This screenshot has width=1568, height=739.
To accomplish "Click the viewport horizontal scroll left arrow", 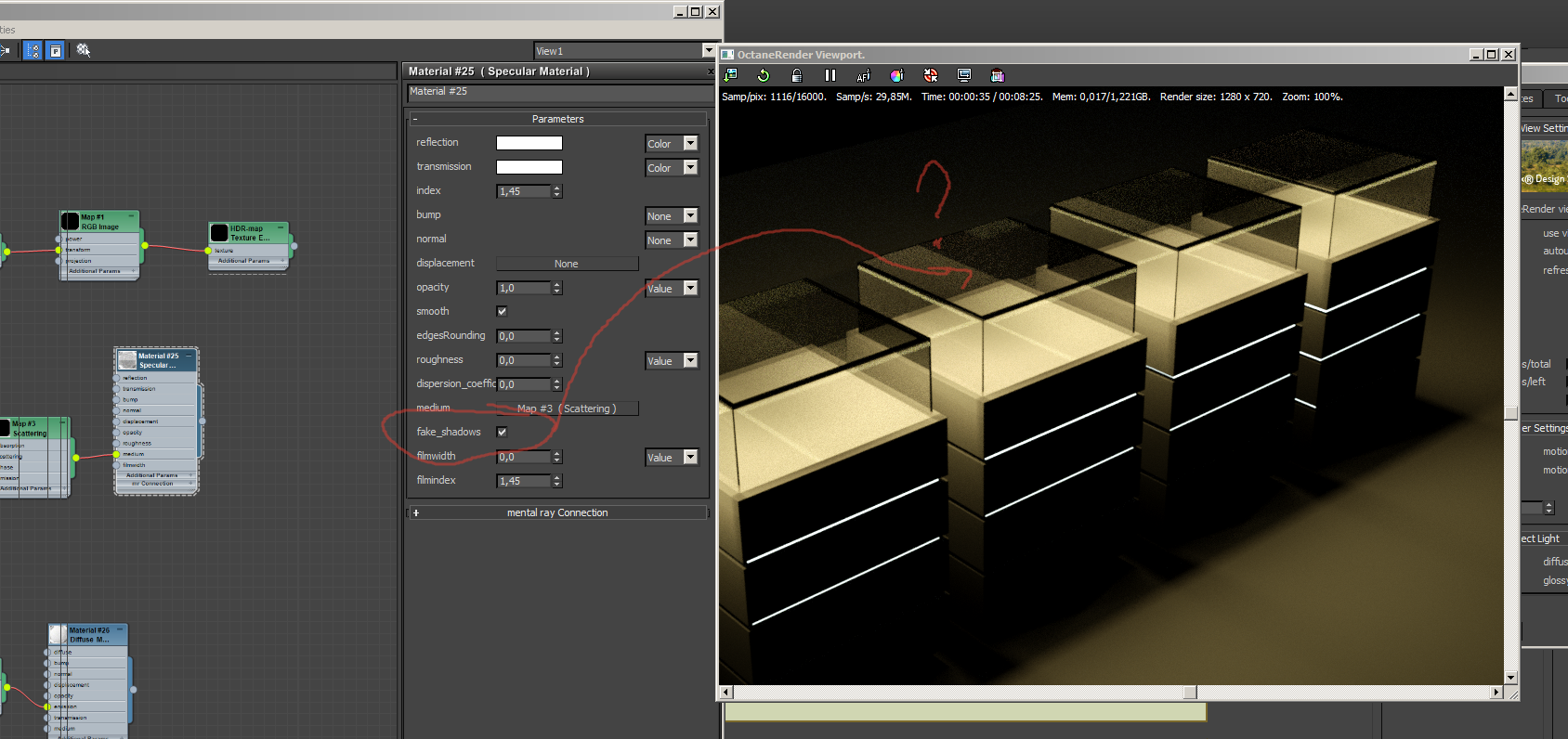I will [726, 693].
